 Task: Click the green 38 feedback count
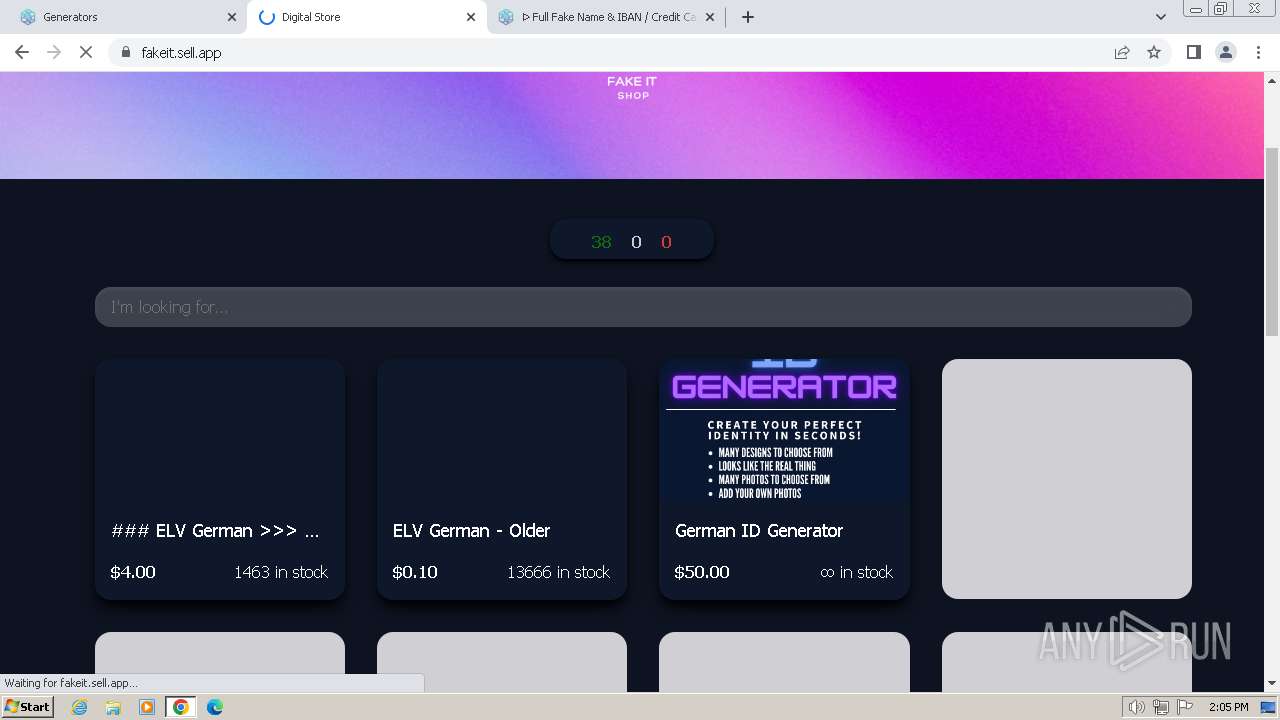[601, 242]
